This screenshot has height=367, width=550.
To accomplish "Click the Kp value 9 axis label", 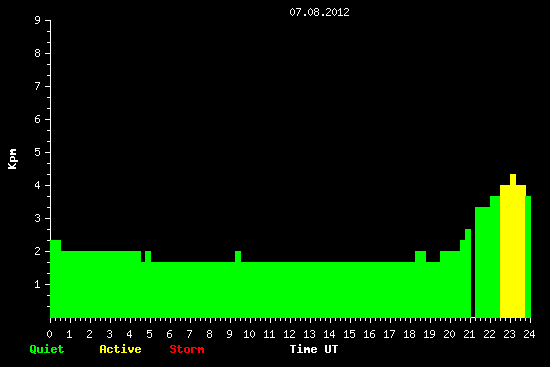I will (38, 20).
